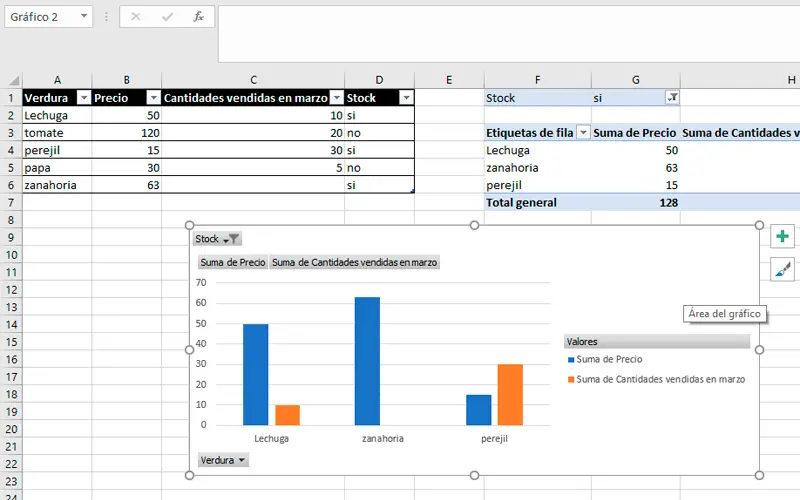Click table cell zanahoria in column A
800x500 pixels.
coord(57,185)
